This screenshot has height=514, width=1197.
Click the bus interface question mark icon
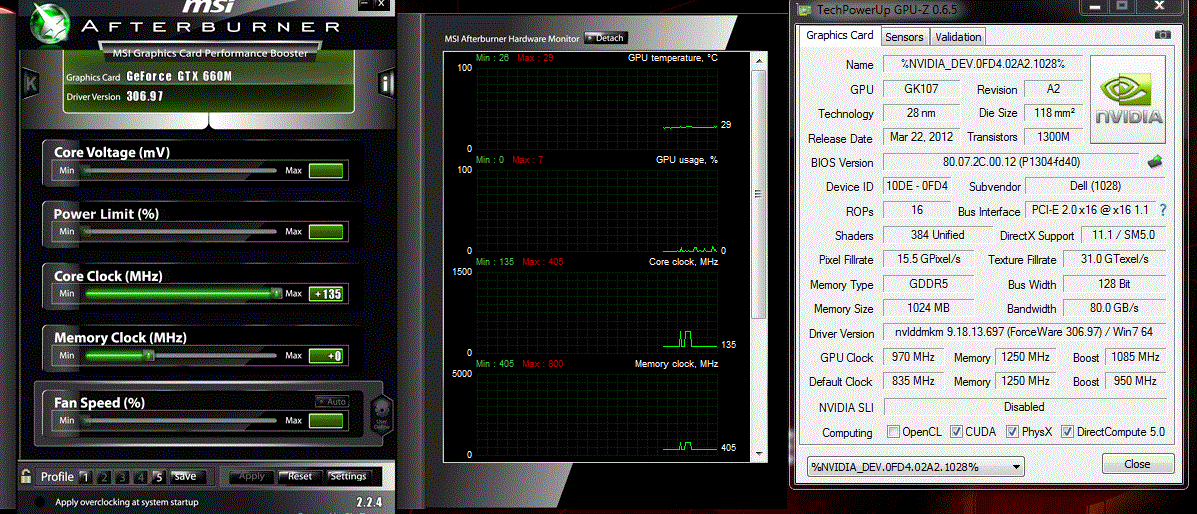tap(1163, 210)
